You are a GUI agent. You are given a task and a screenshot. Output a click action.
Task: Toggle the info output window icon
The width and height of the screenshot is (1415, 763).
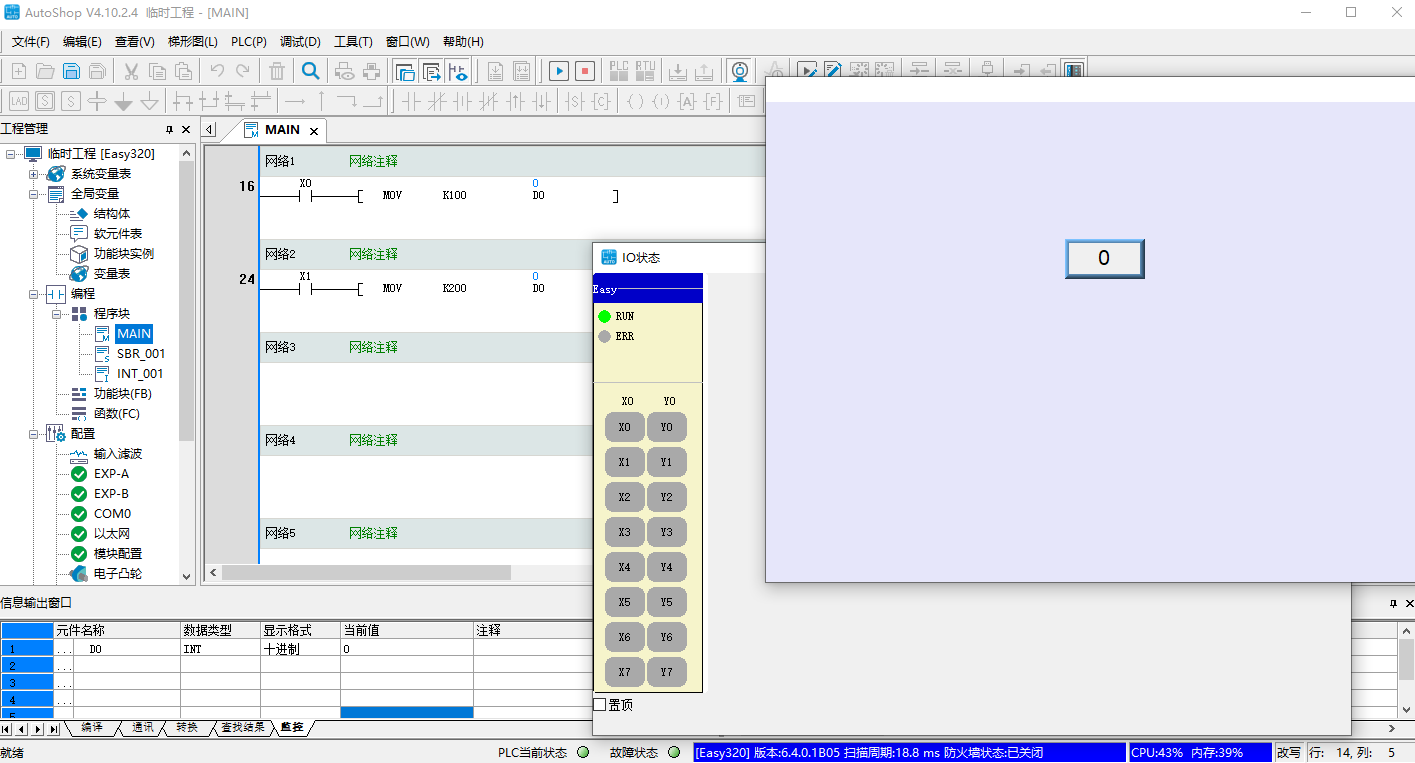coord(432,71)
